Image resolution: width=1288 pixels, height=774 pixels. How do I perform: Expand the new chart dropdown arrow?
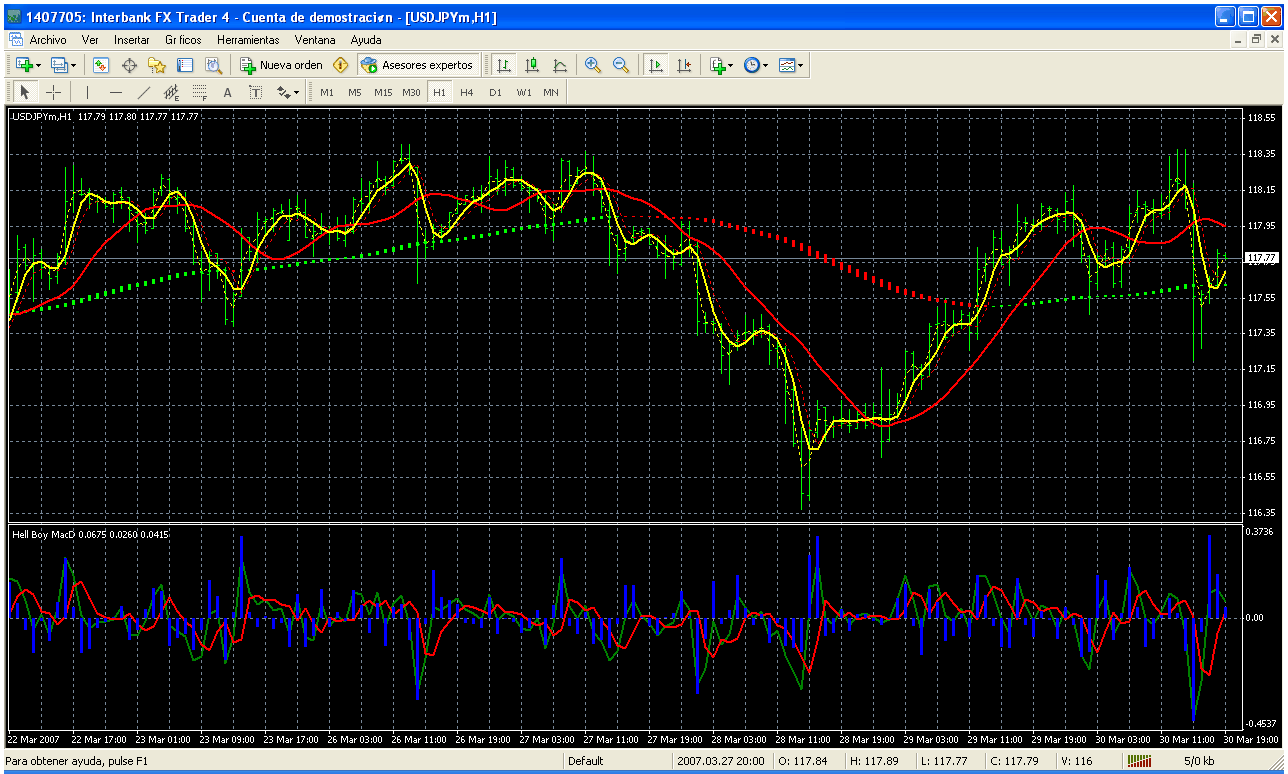click(39, 66)
